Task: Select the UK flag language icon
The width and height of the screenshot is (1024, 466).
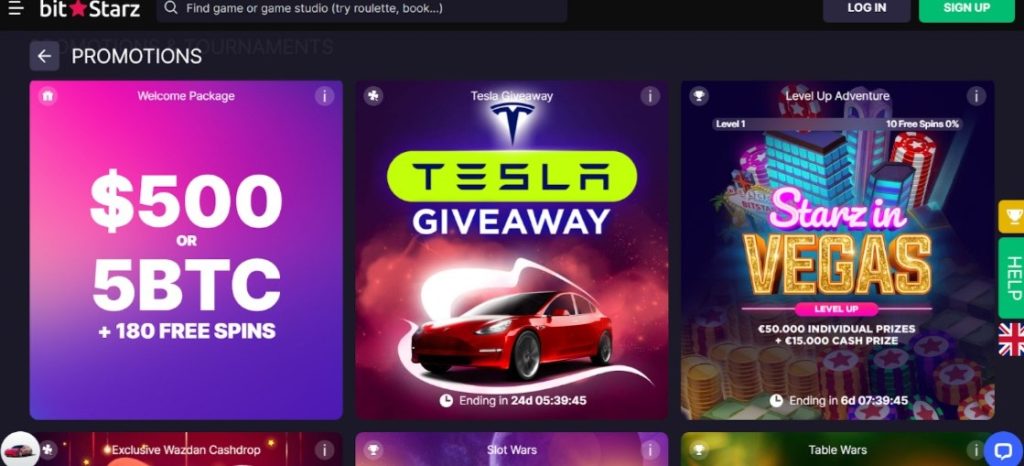Action: click(1012, 339)
